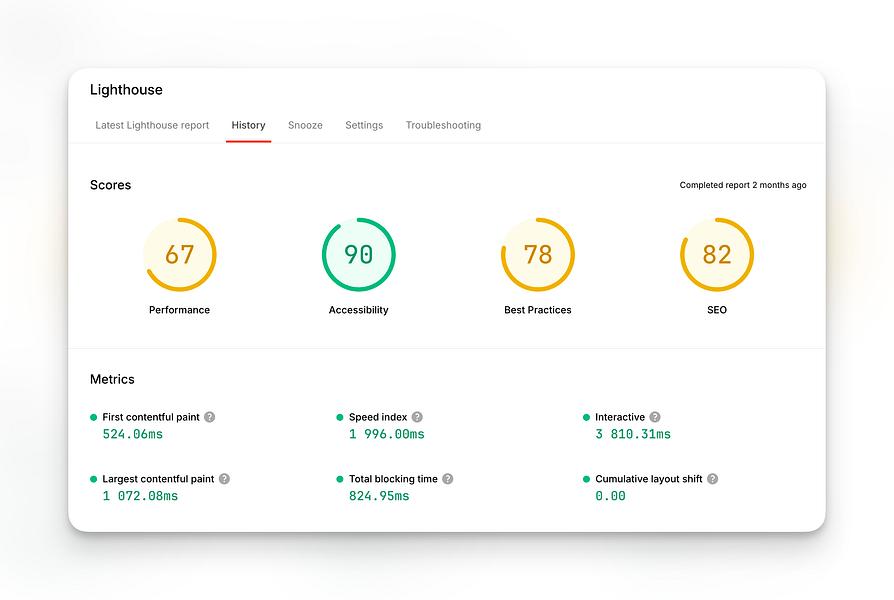Click the Speed index label

[378, 417]
